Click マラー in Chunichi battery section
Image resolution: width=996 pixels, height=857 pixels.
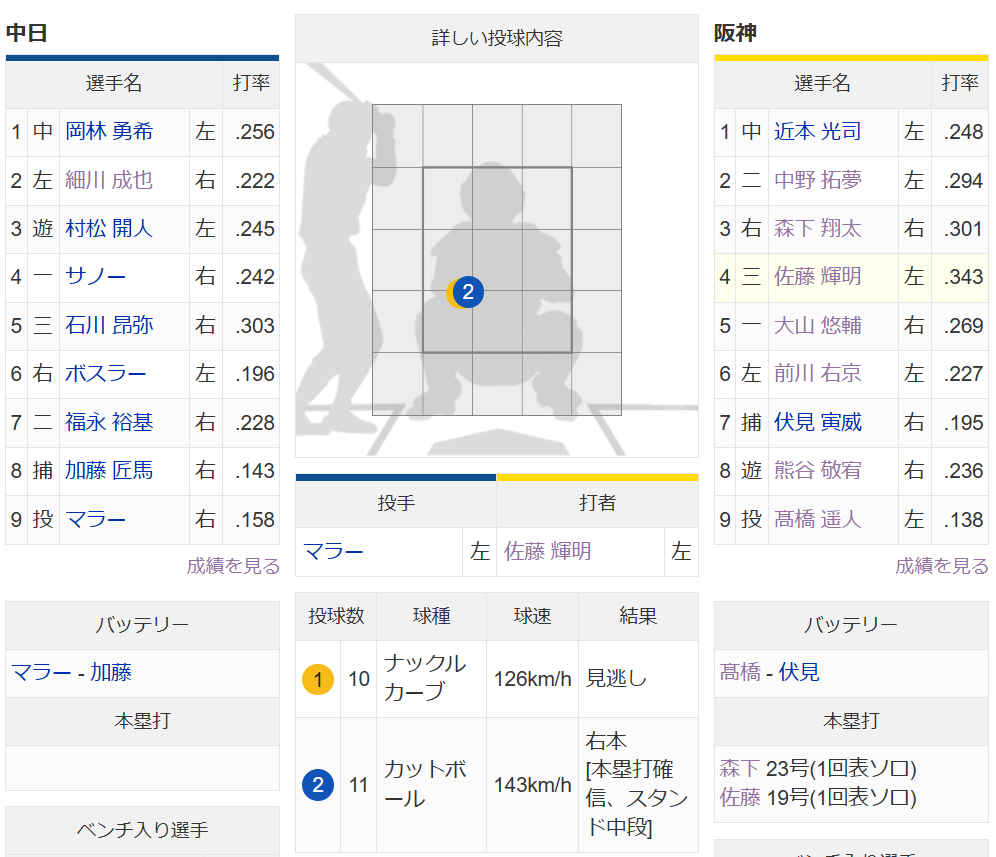(41, 672)
